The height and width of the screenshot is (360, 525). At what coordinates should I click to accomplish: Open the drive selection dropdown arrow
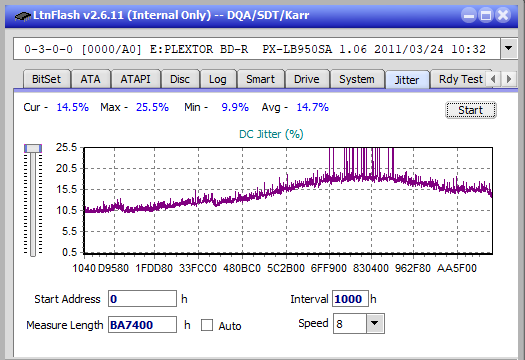(x=509, y=49)
